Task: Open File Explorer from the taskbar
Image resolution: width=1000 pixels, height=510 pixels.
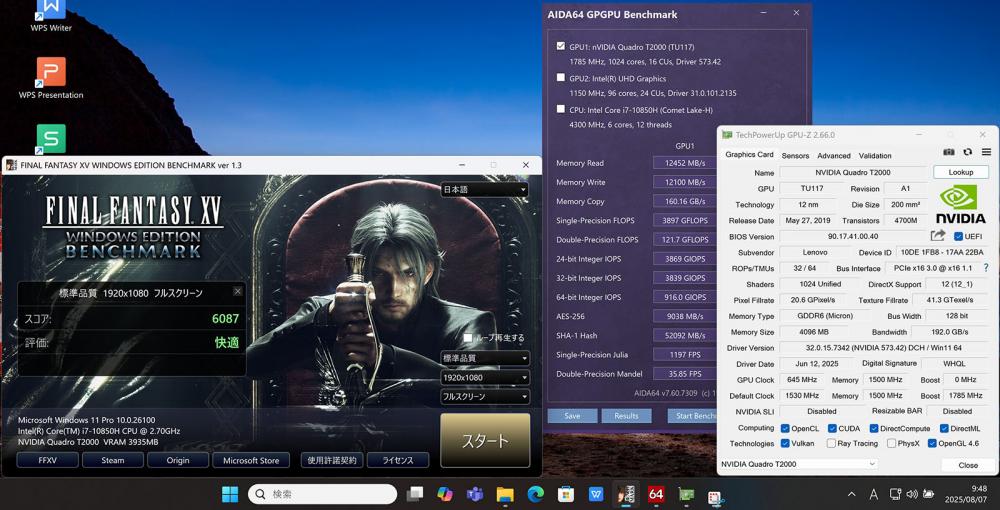Action: click(x=505, y=494)
